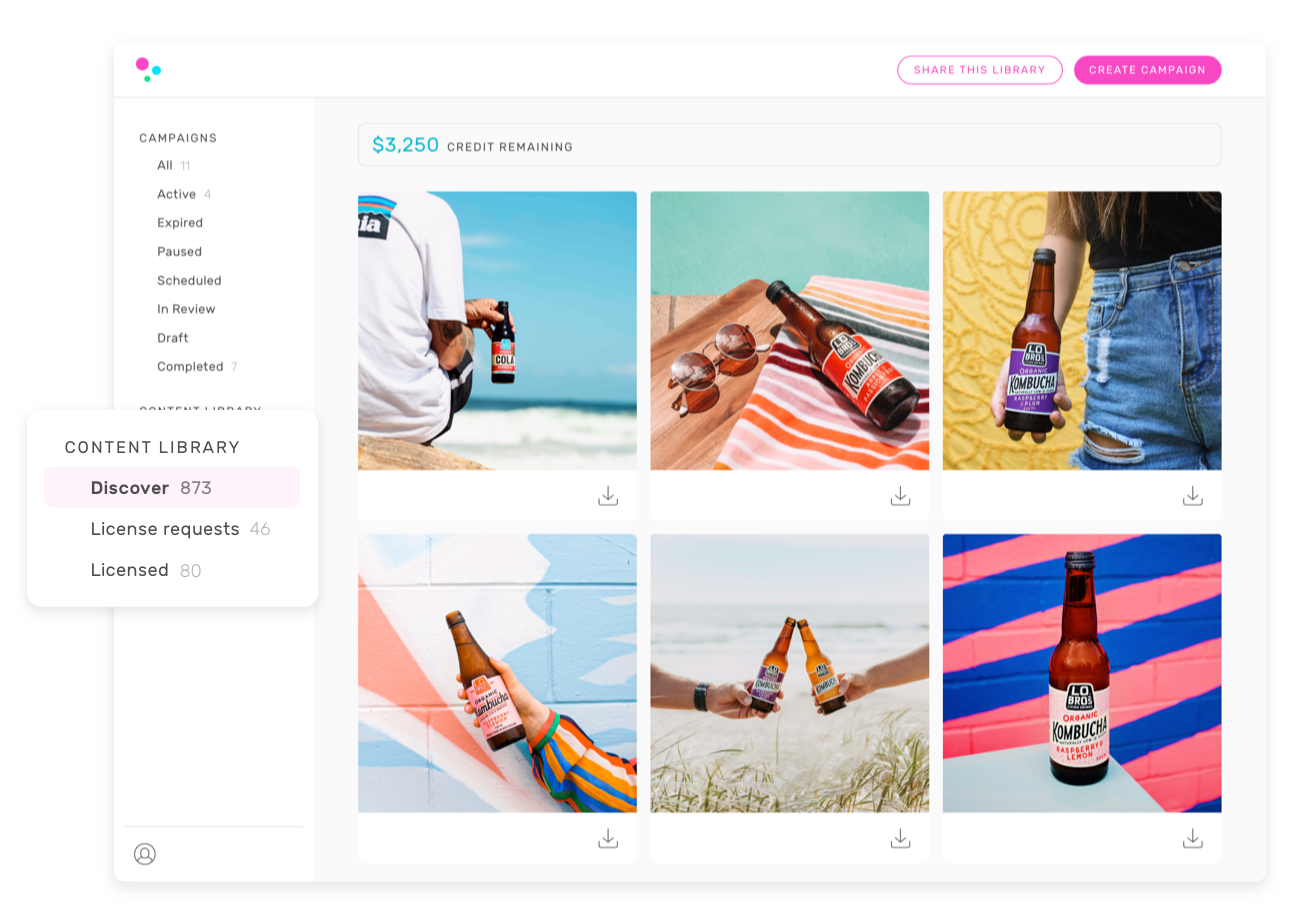
Task: Show All campaigns
Action: 165,166
